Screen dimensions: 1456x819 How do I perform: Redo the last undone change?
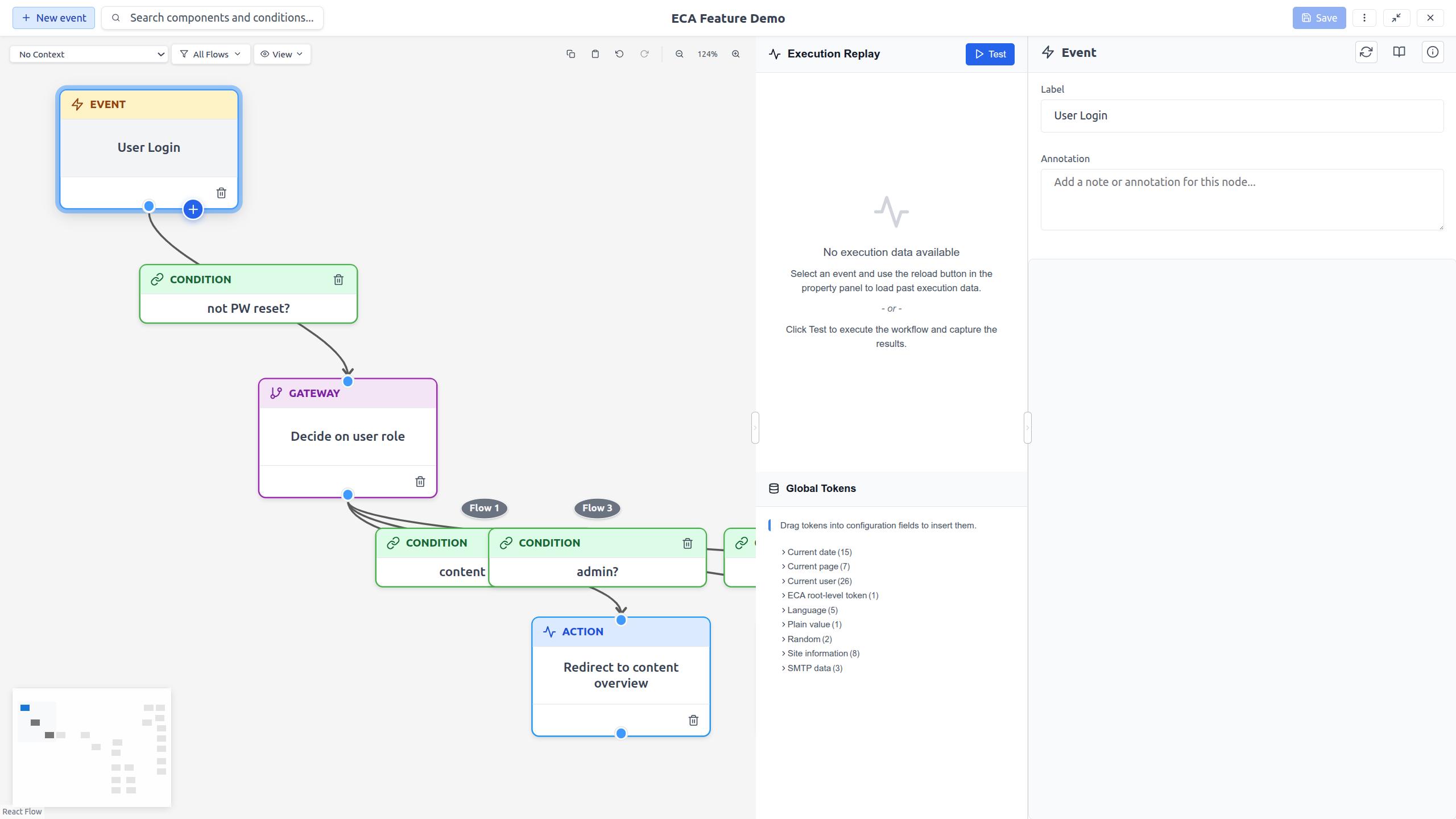click(x=644, y=53)
